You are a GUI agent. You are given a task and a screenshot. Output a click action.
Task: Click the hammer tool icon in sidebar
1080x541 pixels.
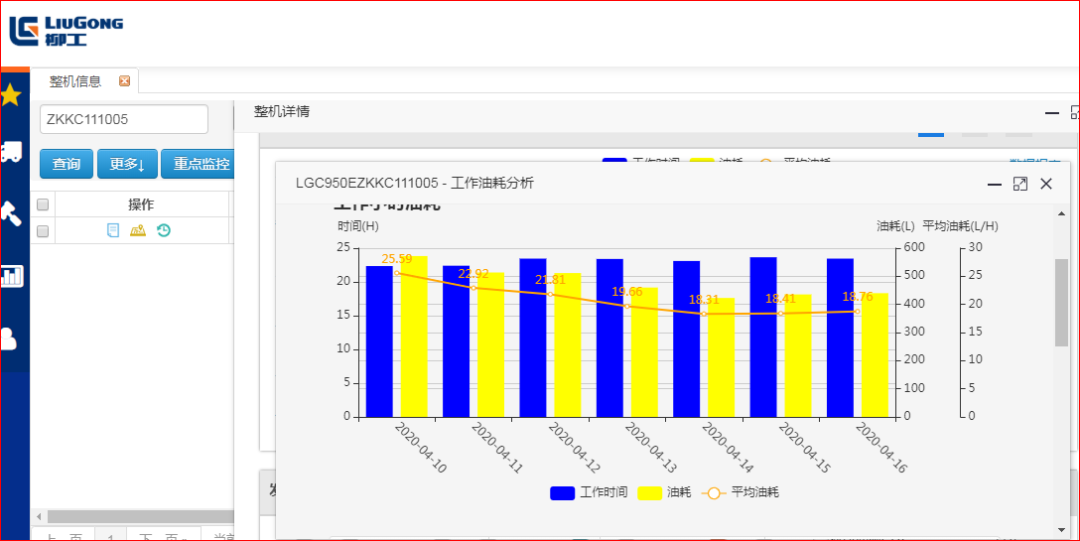11,213
